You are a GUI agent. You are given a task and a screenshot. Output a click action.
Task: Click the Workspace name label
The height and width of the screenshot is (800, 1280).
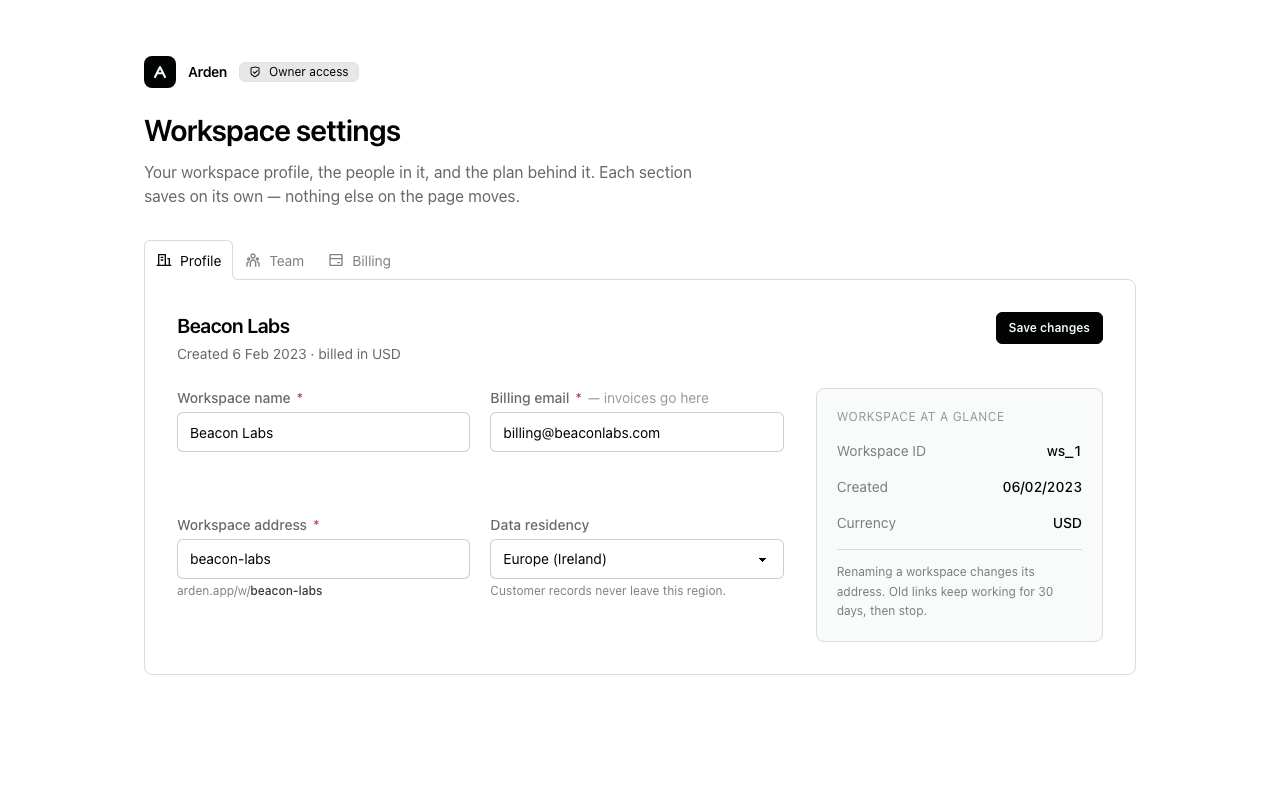tap(234, 398)
